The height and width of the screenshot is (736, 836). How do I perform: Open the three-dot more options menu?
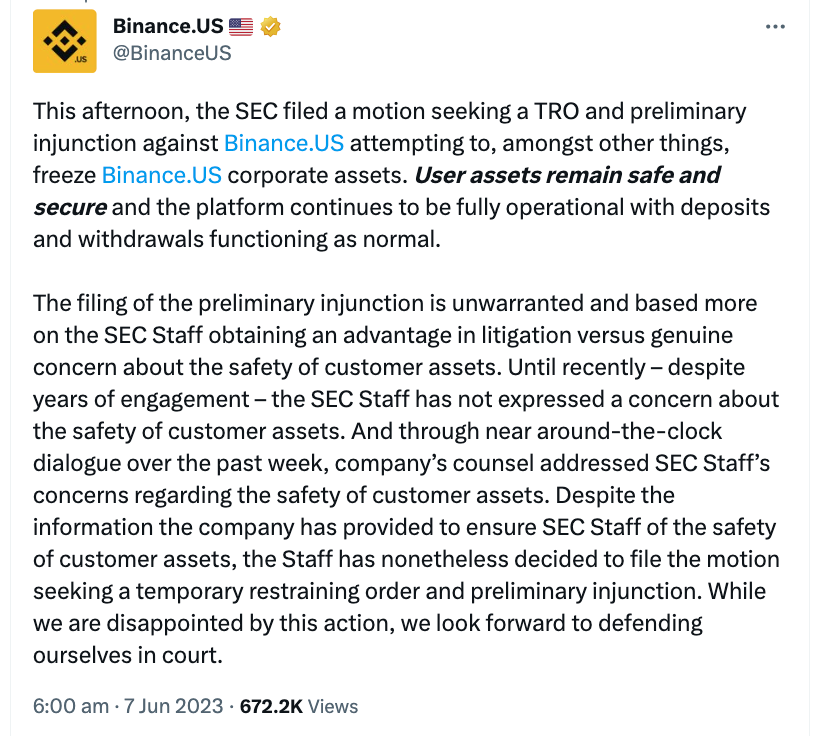(775, 27)
